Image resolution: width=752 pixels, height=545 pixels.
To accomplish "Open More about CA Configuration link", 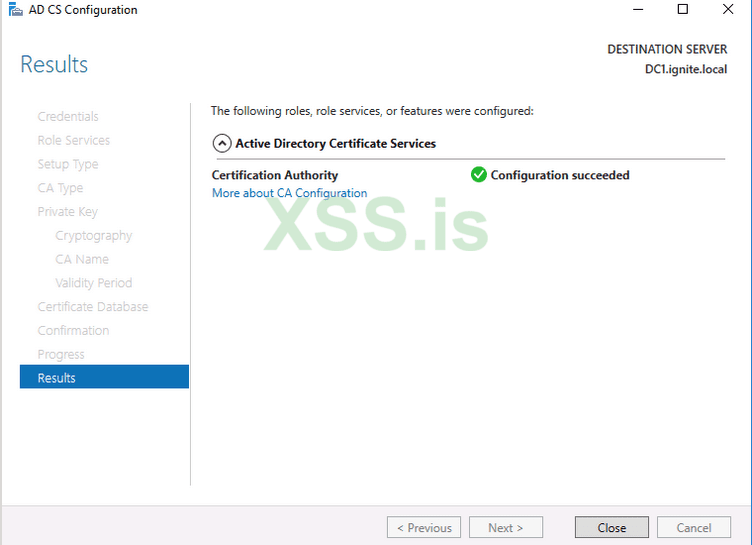I will pyautogui.click(x=290, y=193).
